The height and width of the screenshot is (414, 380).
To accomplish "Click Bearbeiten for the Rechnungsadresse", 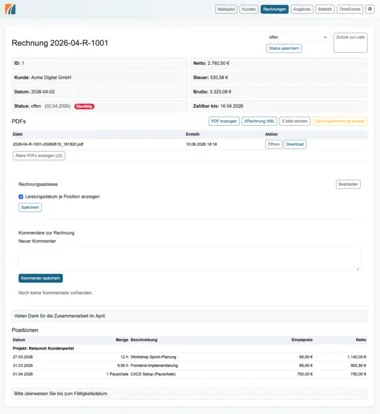I will point(348,184).
